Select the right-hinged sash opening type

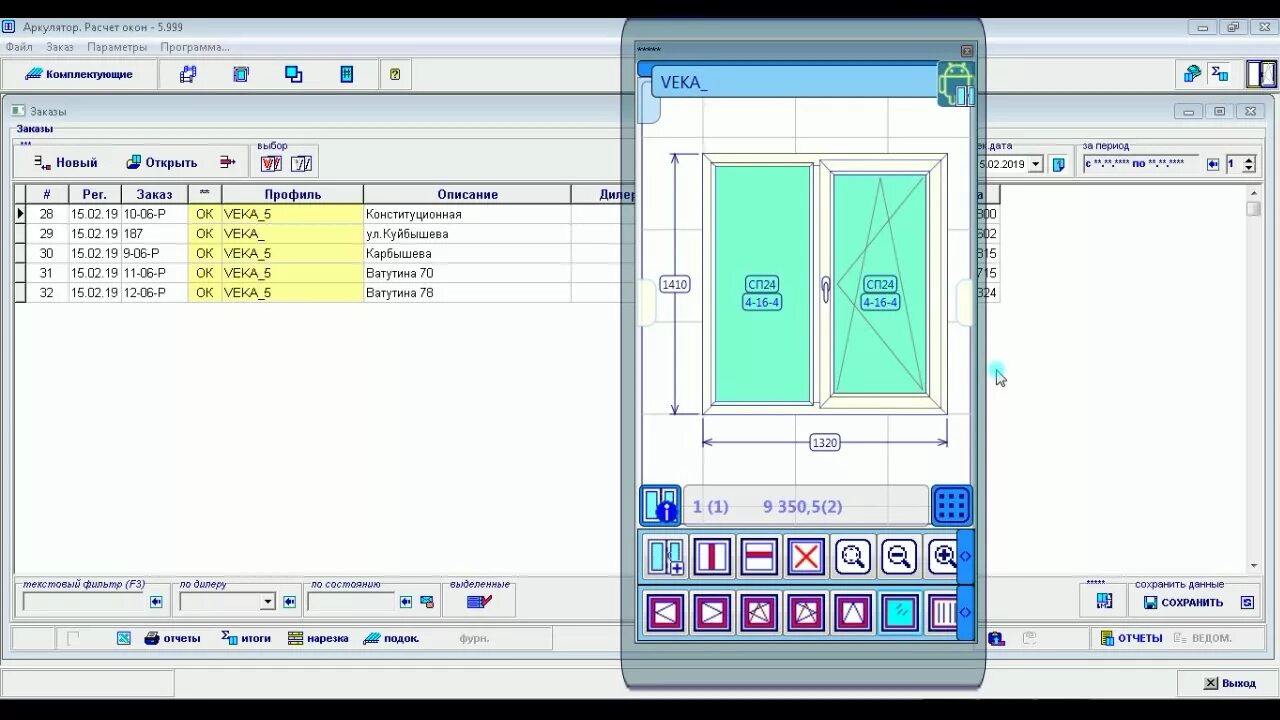point(712,612)
